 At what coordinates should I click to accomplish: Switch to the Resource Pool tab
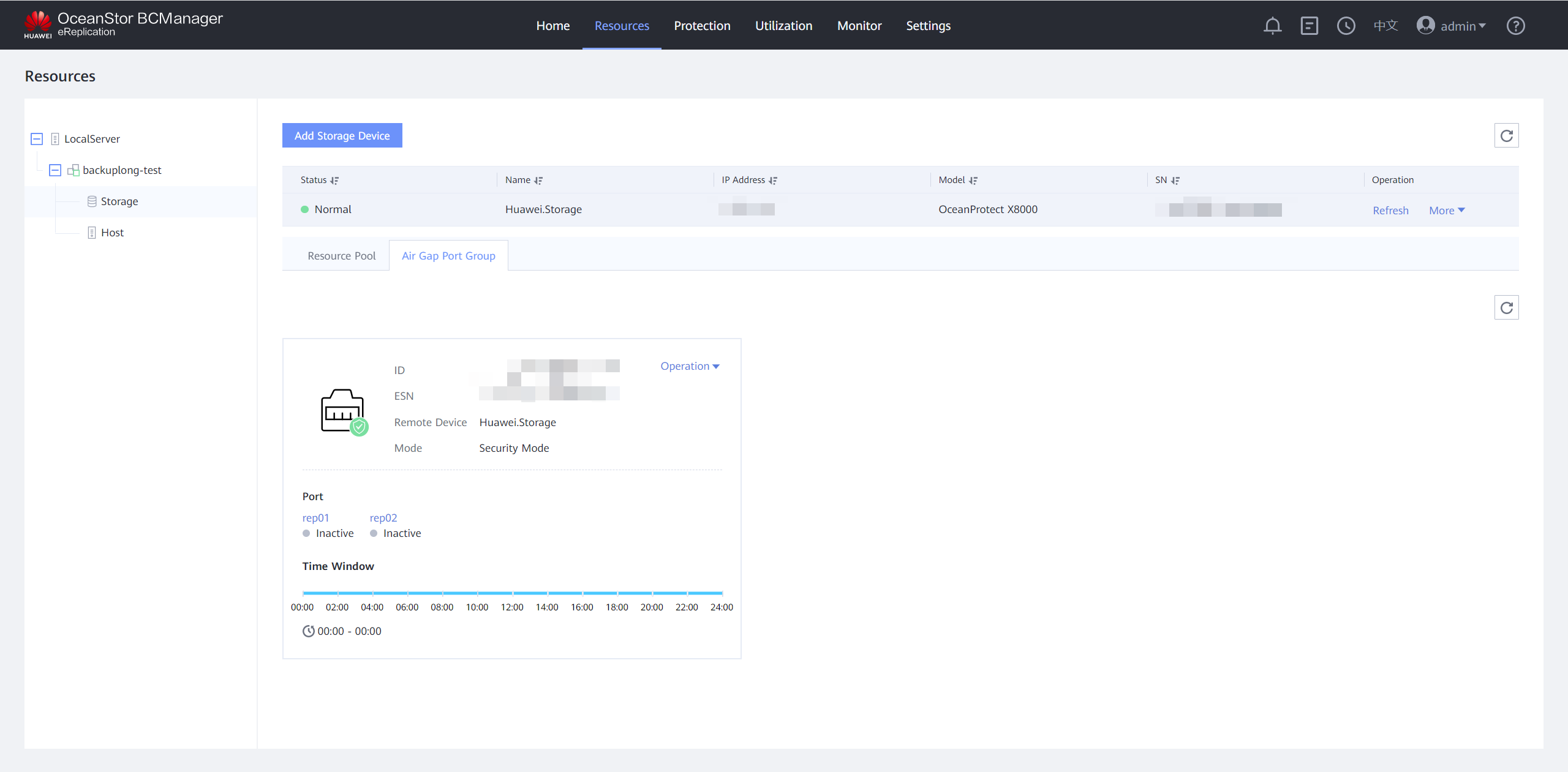[x=341, y=256]
